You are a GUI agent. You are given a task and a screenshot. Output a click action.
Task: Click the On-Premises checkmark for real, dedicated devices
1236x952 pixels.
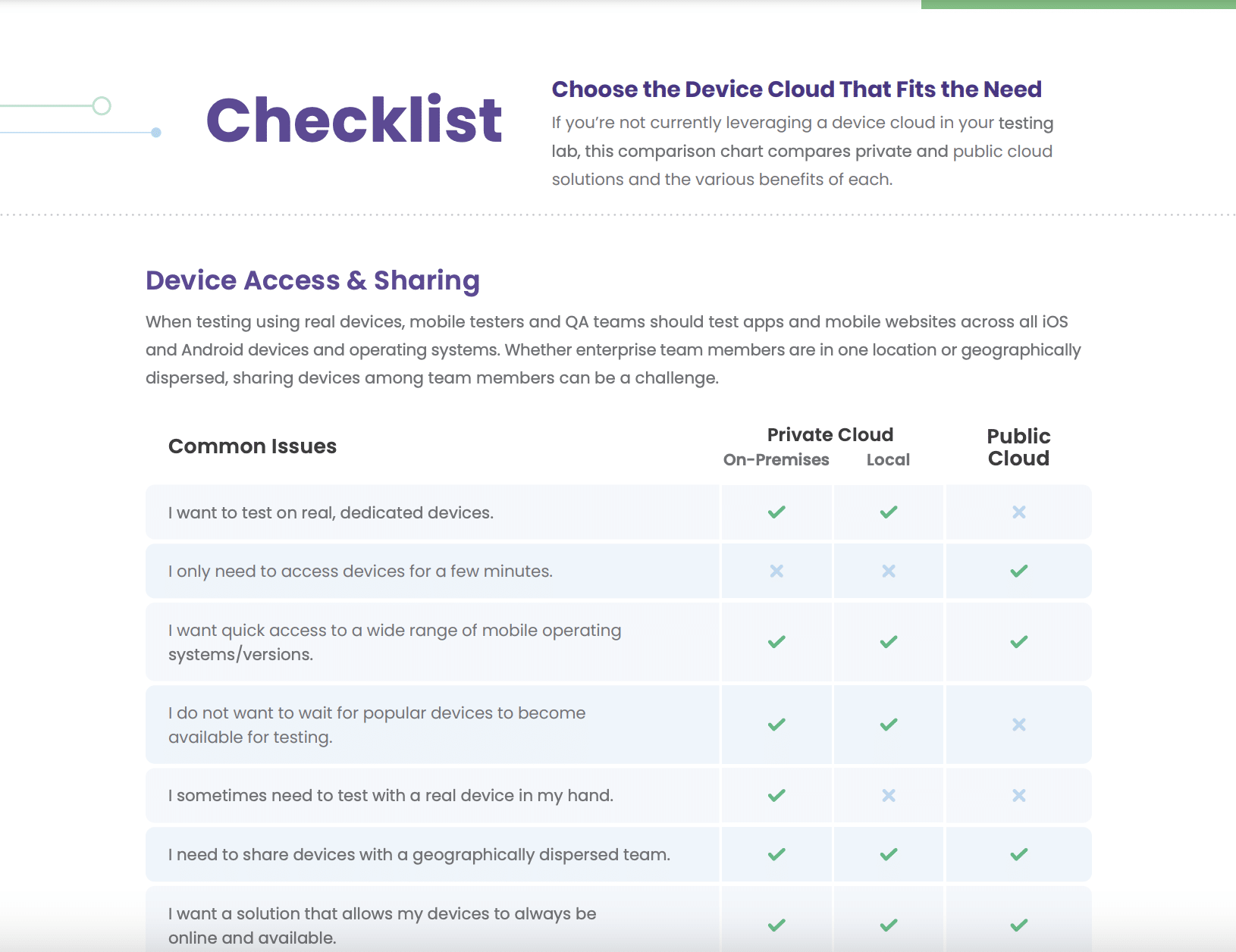click(776, 512)
